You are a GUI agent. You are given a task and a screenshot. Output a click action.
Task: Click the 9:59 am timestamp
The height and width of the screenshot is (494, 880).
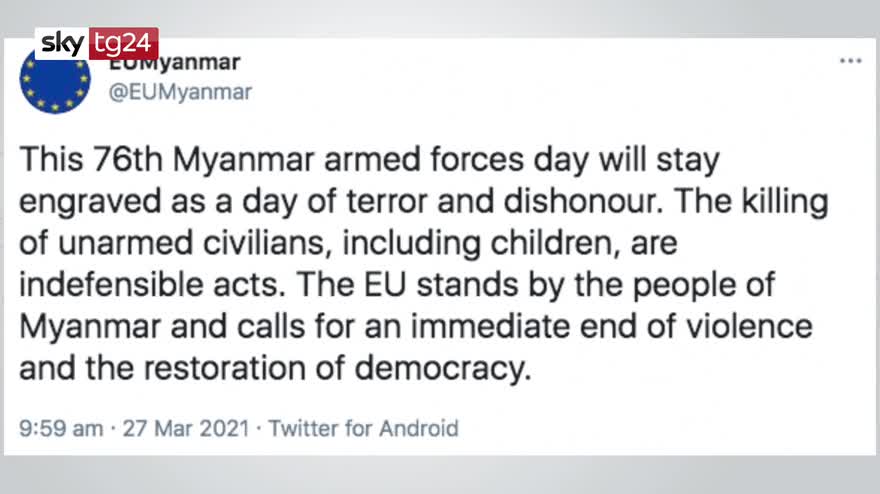click(x=61, y=429)
